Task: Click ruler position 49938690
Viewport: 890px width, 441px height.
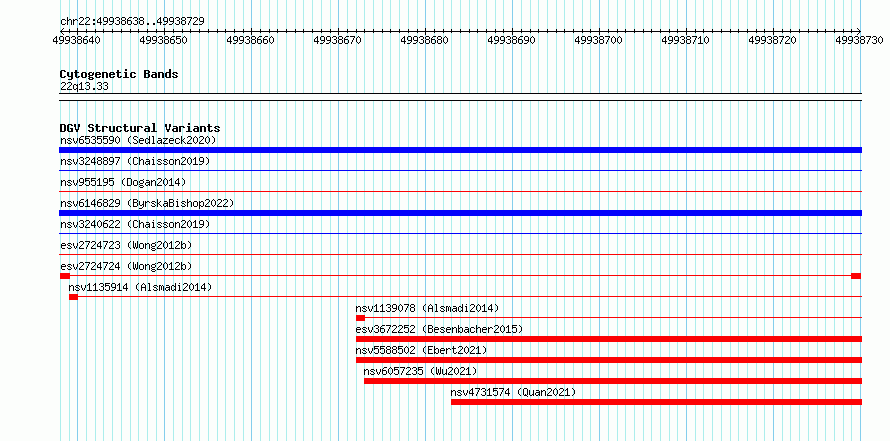Action: click(x=512, y=40)
